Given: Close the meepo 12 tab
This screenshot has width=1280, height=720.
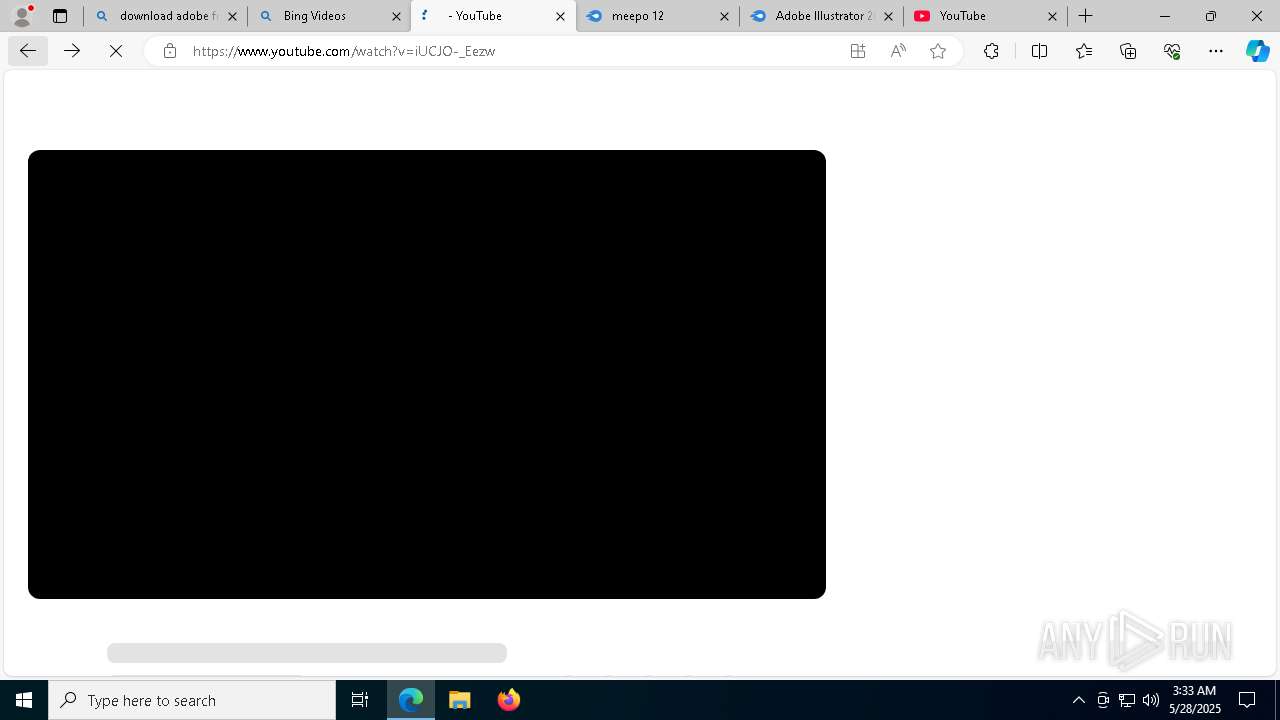Looking at the screenshot, I should (x=724, y=16).
